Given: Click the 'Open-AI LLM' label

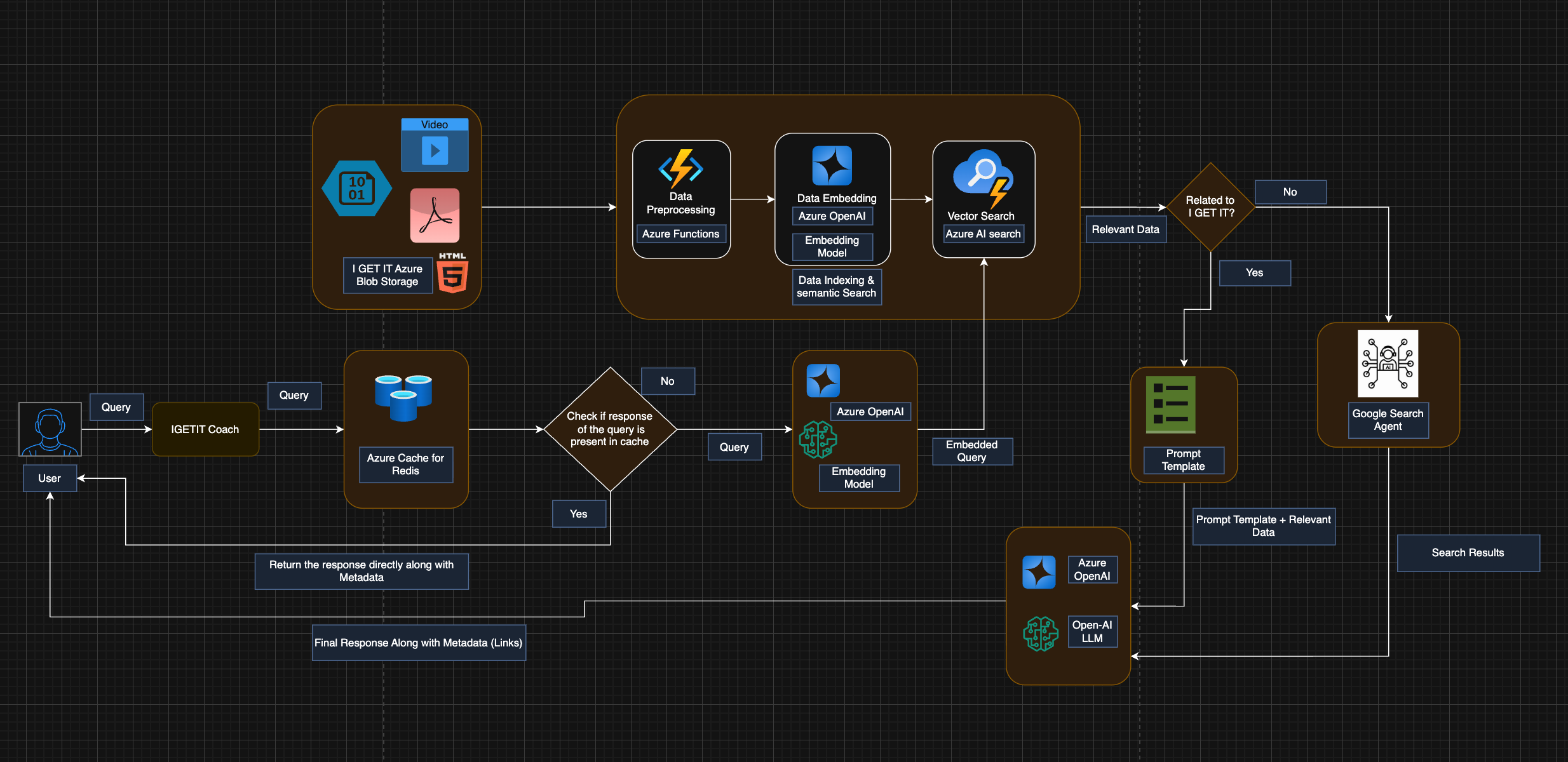Looking at the screenshot, I should pos(1092,631).
